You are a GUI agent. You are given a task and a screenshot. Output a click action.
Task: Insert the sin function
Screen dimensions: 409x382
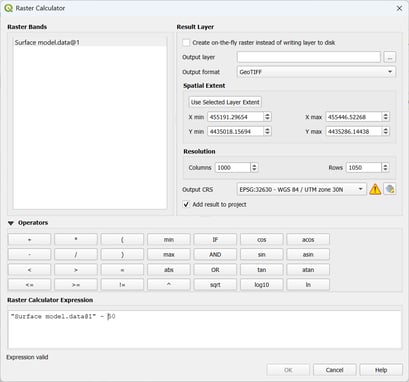[x=262, y=254]
